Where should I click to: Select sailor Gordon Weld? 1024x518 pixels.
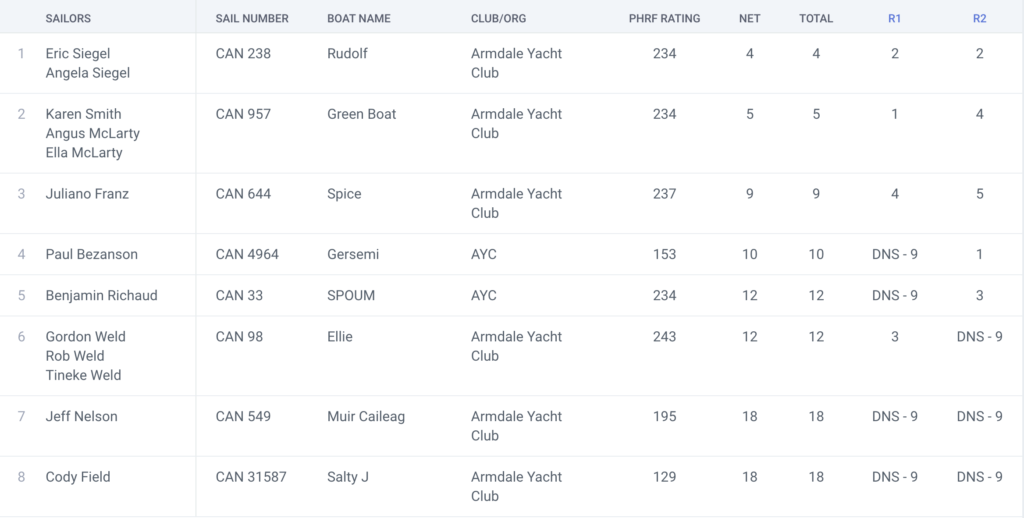[x=85, y=337]
